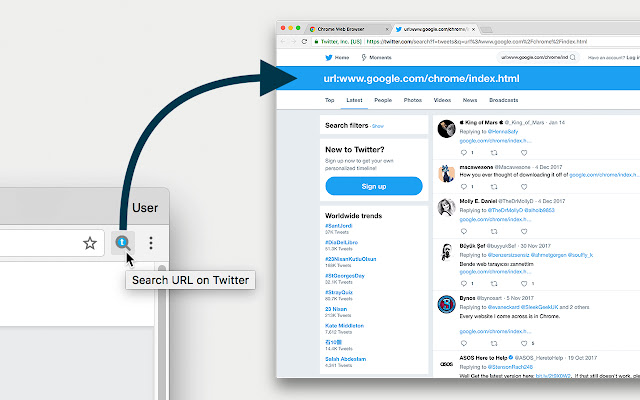Select the Videos search tab
This screenshot has height=400, width=640.
coord(442,100)
